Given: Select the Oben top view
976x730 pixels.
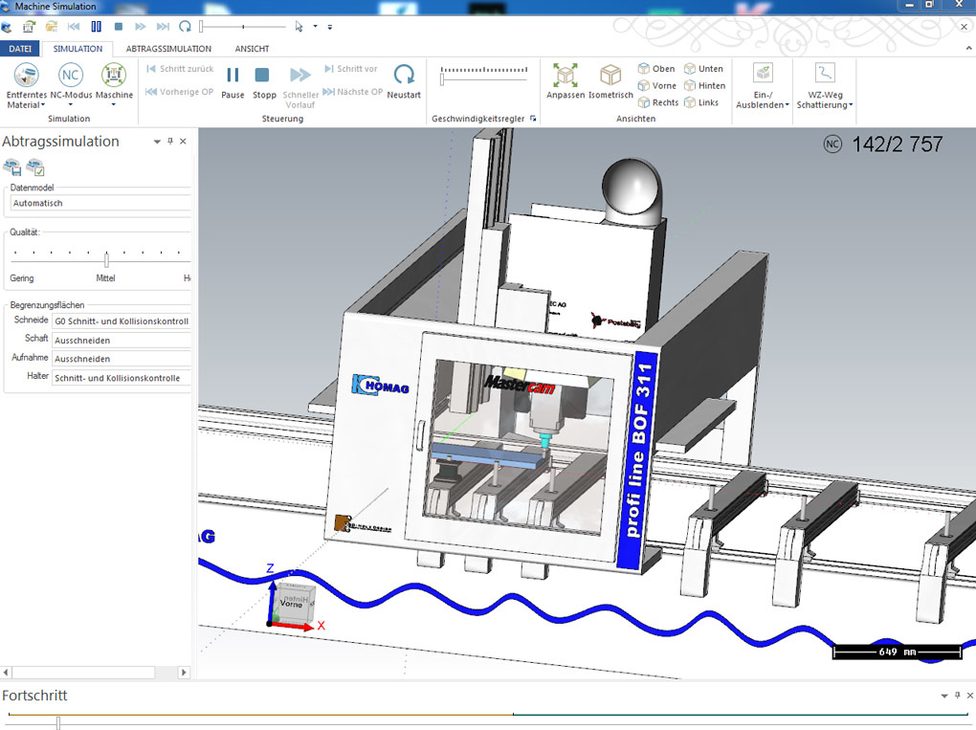Looking at the screenshot, I should 657,69.
